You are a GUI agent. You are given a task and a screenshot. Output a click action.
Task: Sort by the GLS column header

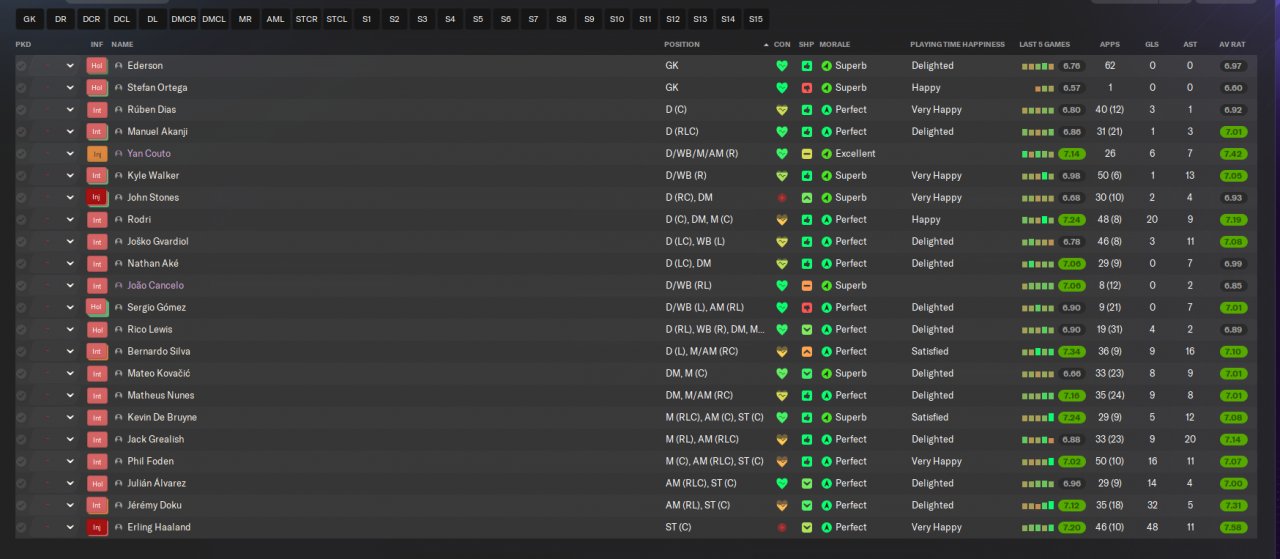1152,44
